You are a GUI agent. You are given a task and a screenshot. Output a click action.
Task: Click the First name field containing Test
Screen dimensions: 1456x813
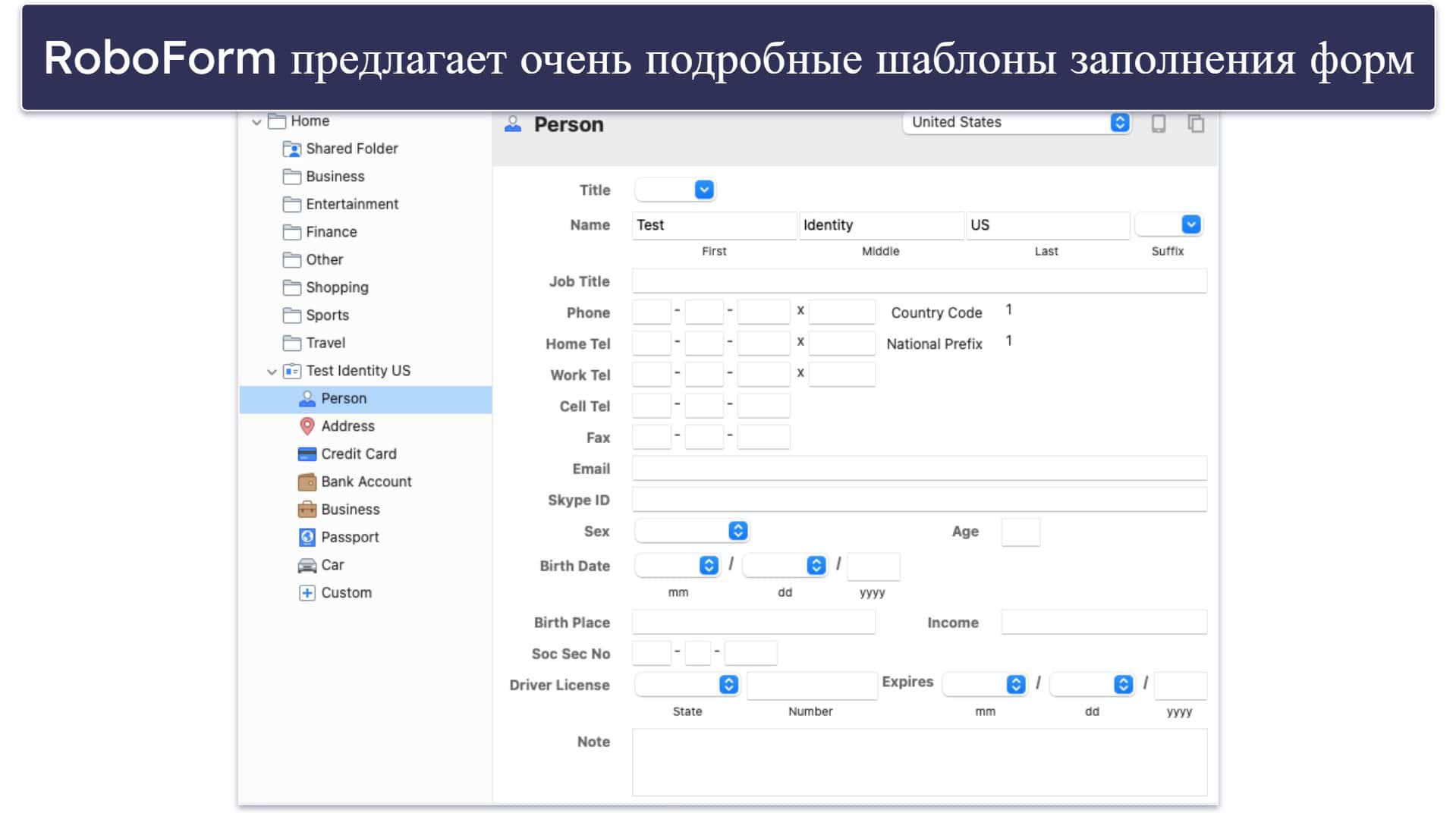click(714, 225)
